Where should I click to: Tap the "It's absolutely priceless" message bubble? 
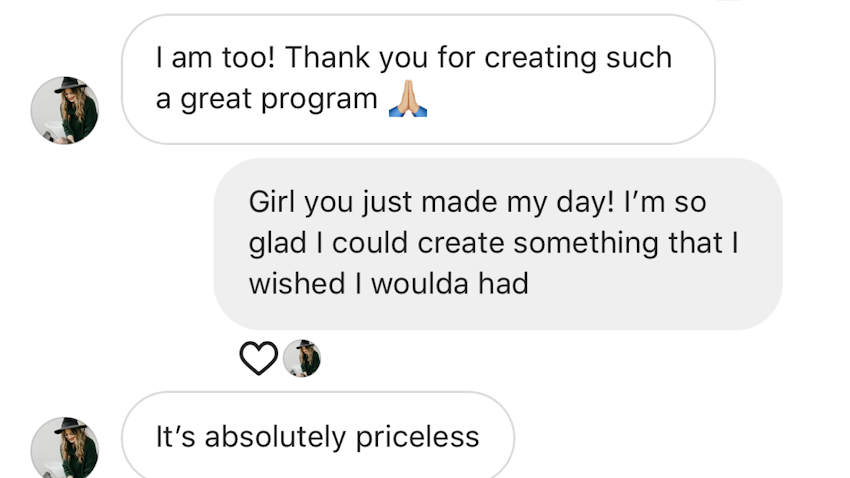[318, 437]
